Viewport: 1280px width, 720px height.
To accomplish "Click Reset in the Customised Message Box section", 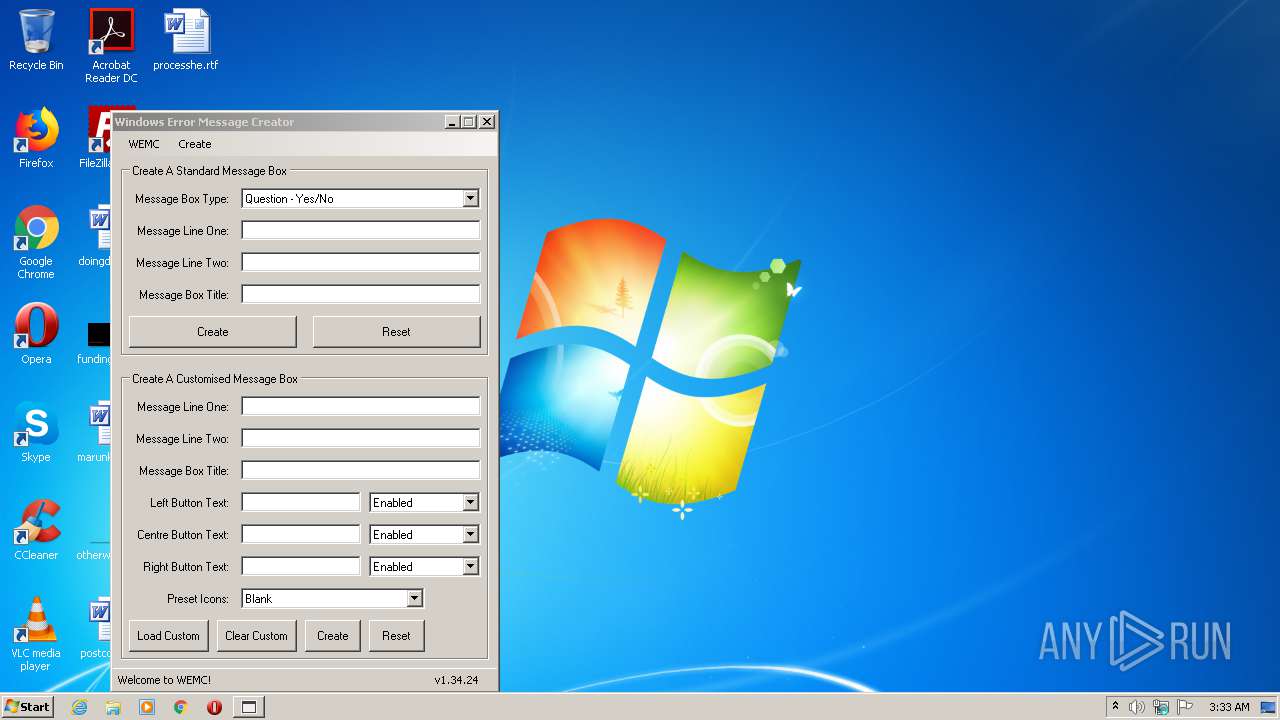I will point(396,636).
